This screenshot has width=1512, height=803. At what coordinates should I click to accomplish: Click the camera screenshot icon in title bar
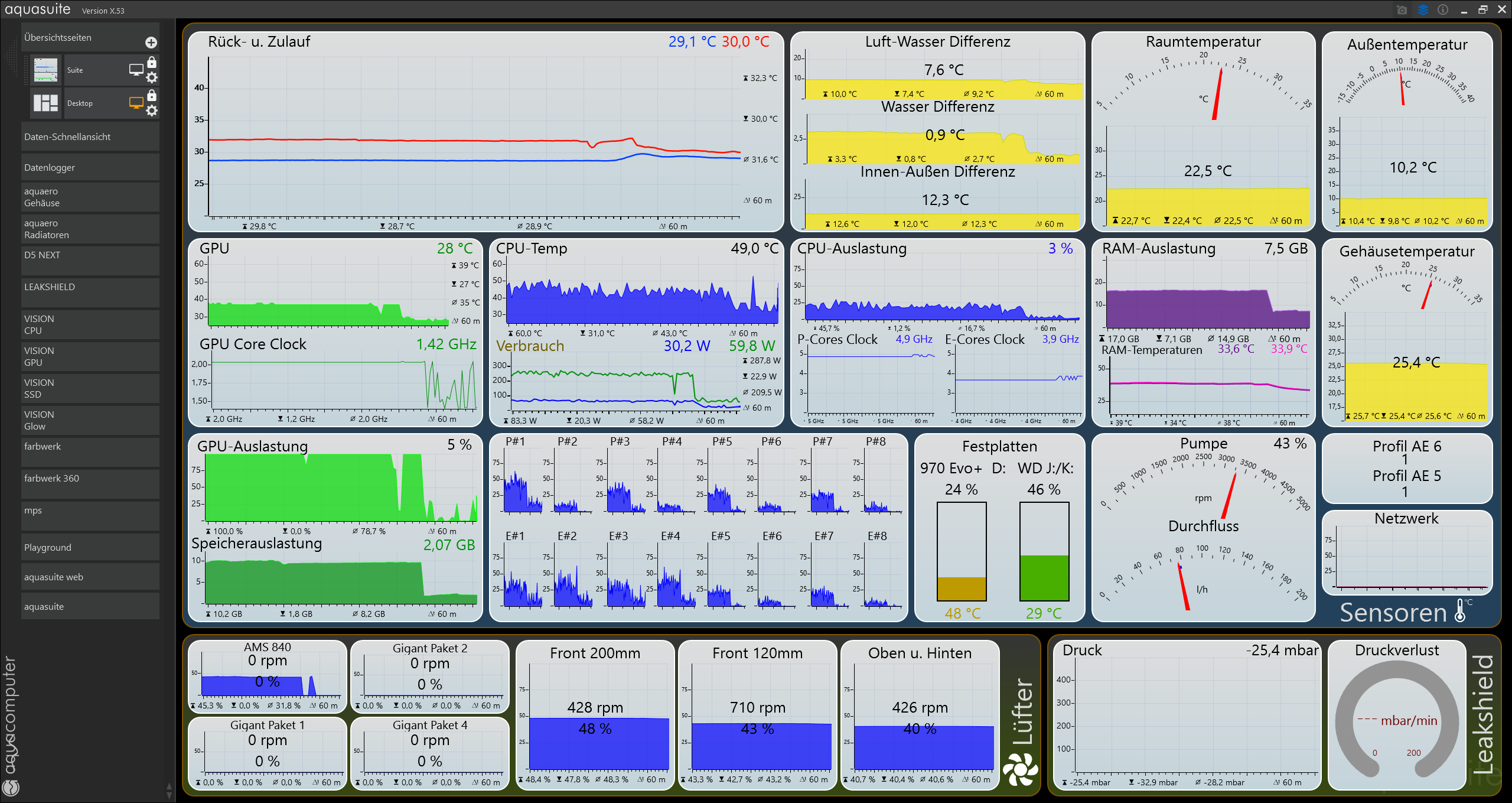[x=1402, y=10]
